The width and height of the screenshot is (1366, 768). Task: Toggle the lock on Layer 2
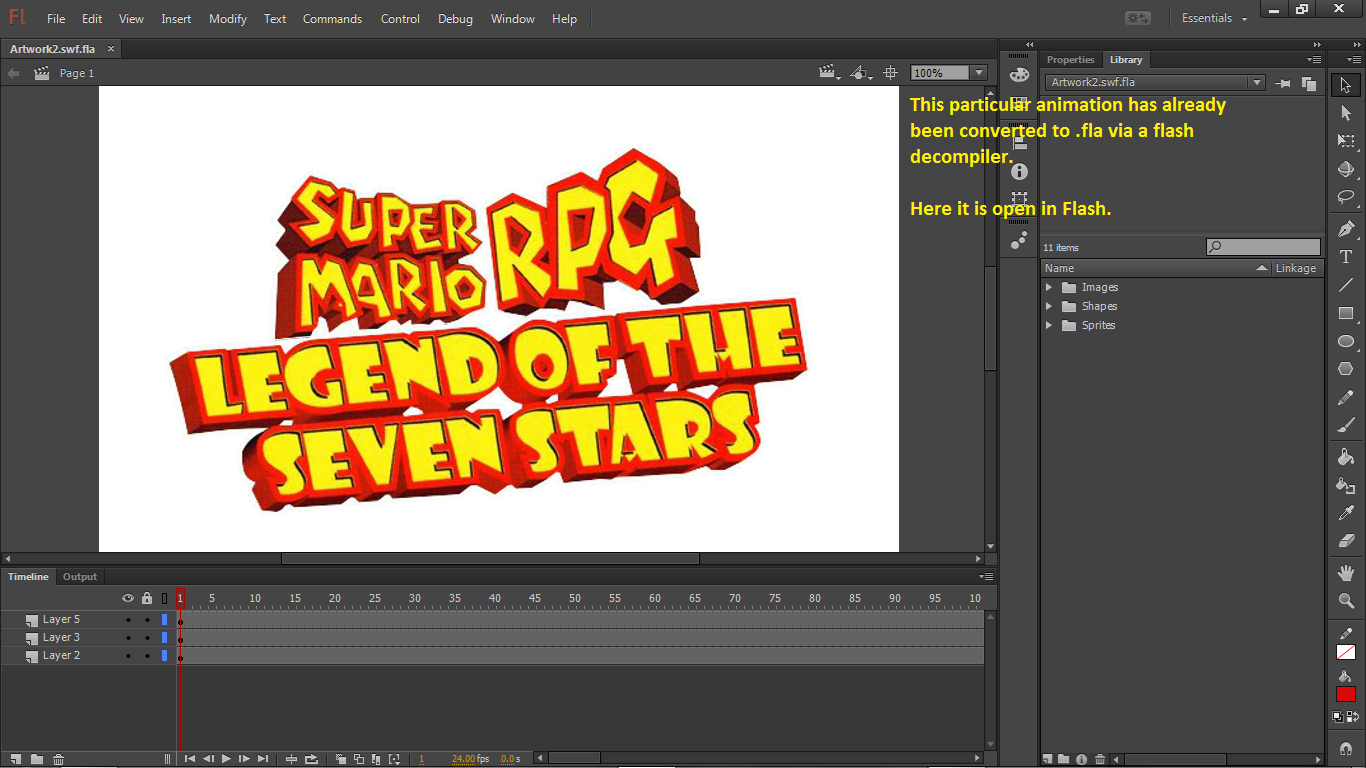pyautogui.click(x=147, y=656)
